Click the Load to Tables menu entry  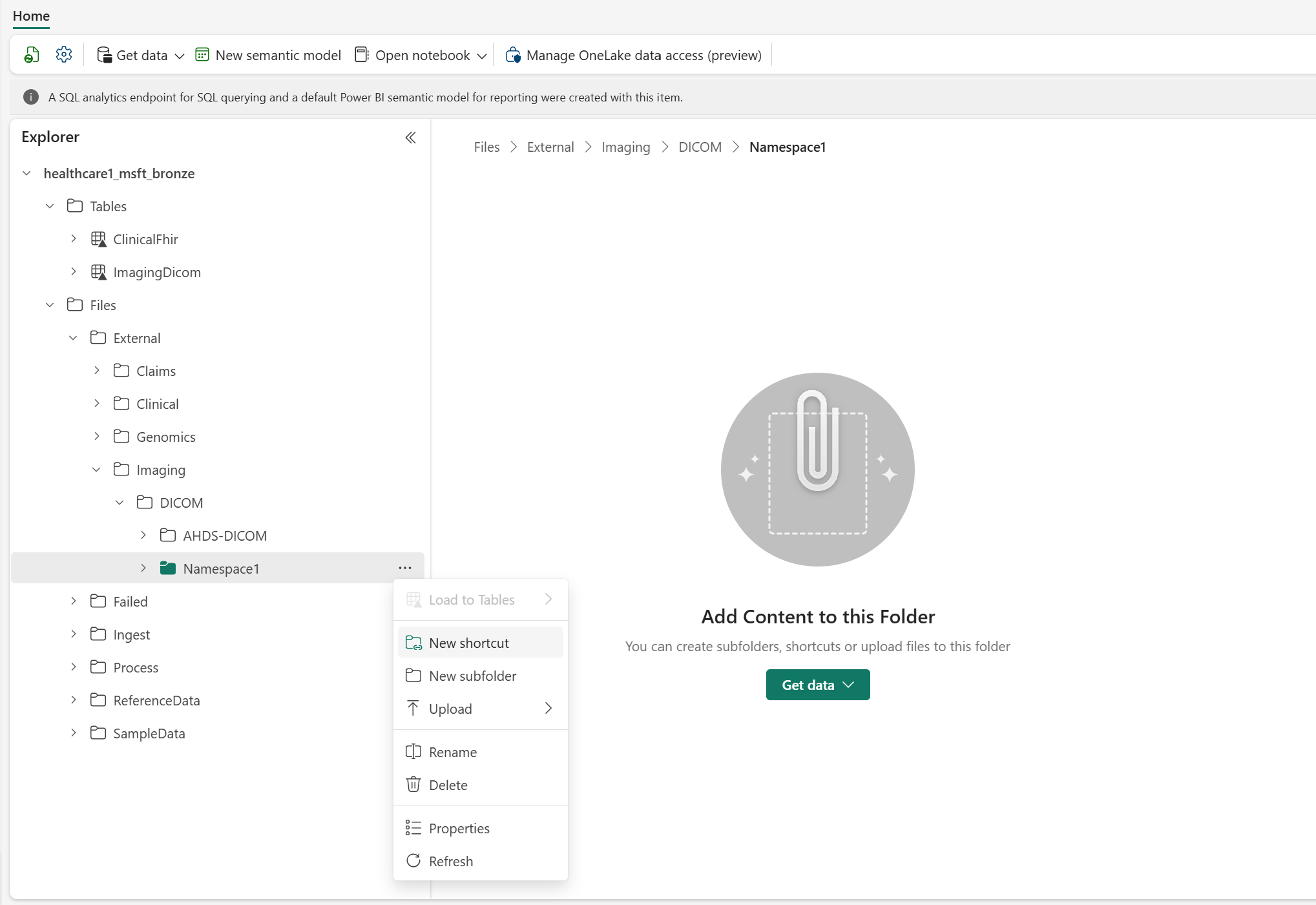tap(481, 599)
